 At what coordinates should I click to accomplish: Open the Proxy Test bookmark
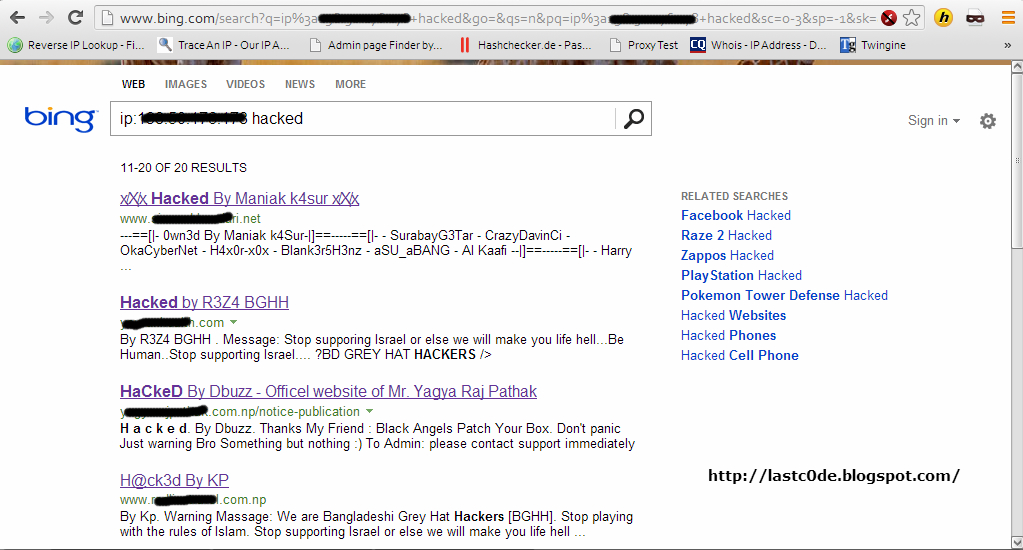[x=644, y=45]
